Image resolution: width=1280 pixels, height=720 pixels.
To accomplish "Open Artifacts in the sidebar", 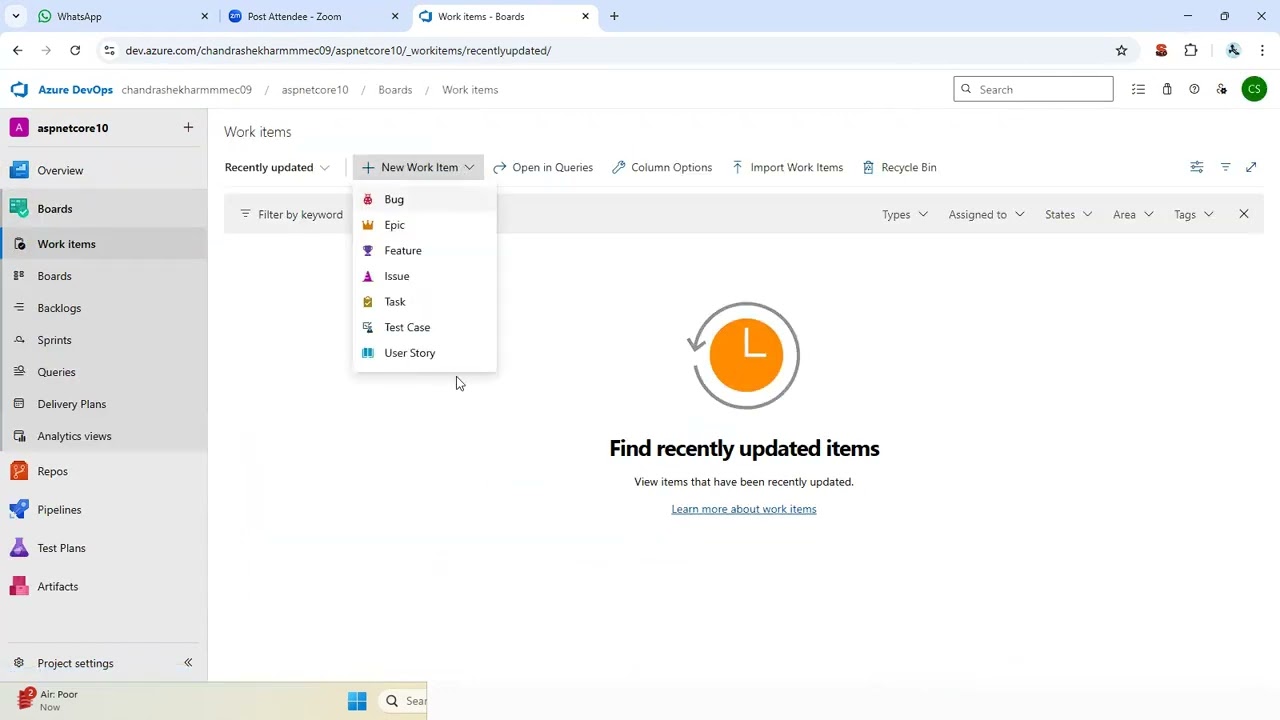I will [x=104, y=587].
